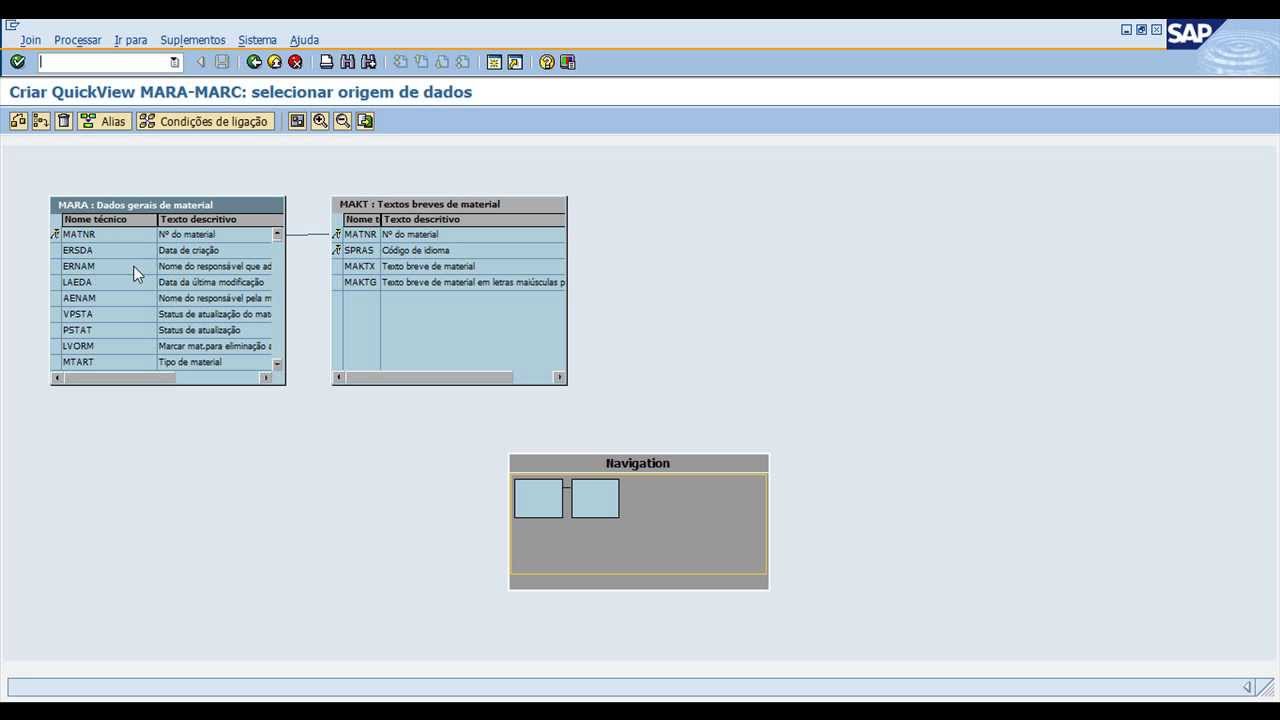The height and width of the screenshot is (720, 1280).
Task: Click the green Enter checkmark icon
Action: pos(17,62)
